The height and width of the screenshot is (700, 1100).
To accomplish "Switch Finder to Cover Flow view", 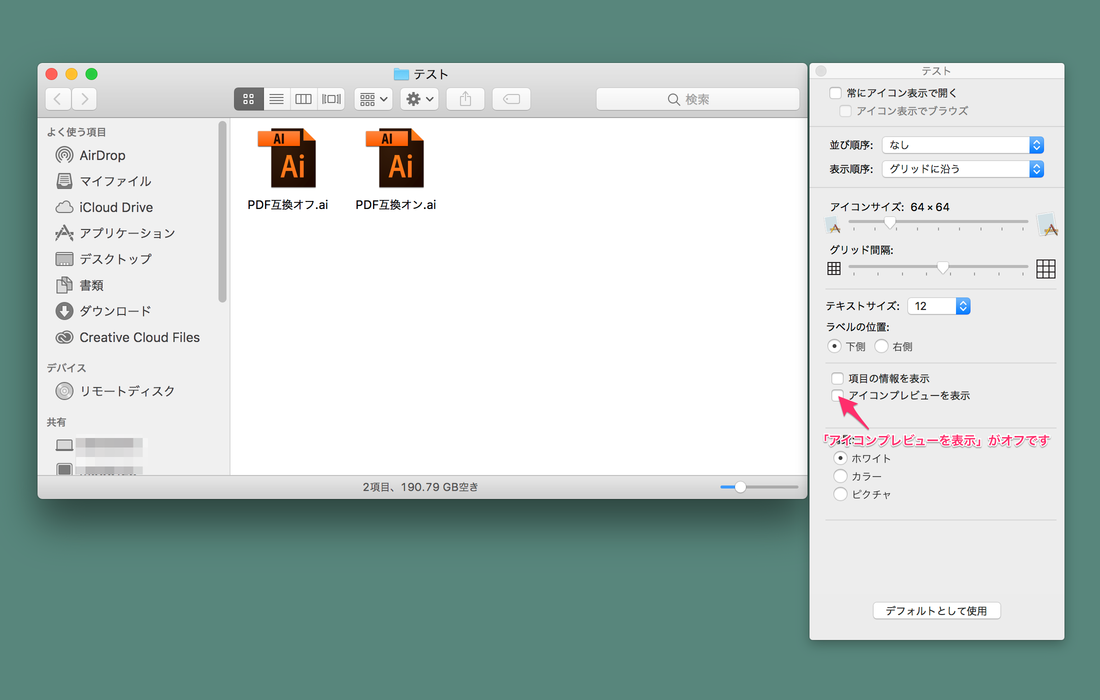I will 331,99.
